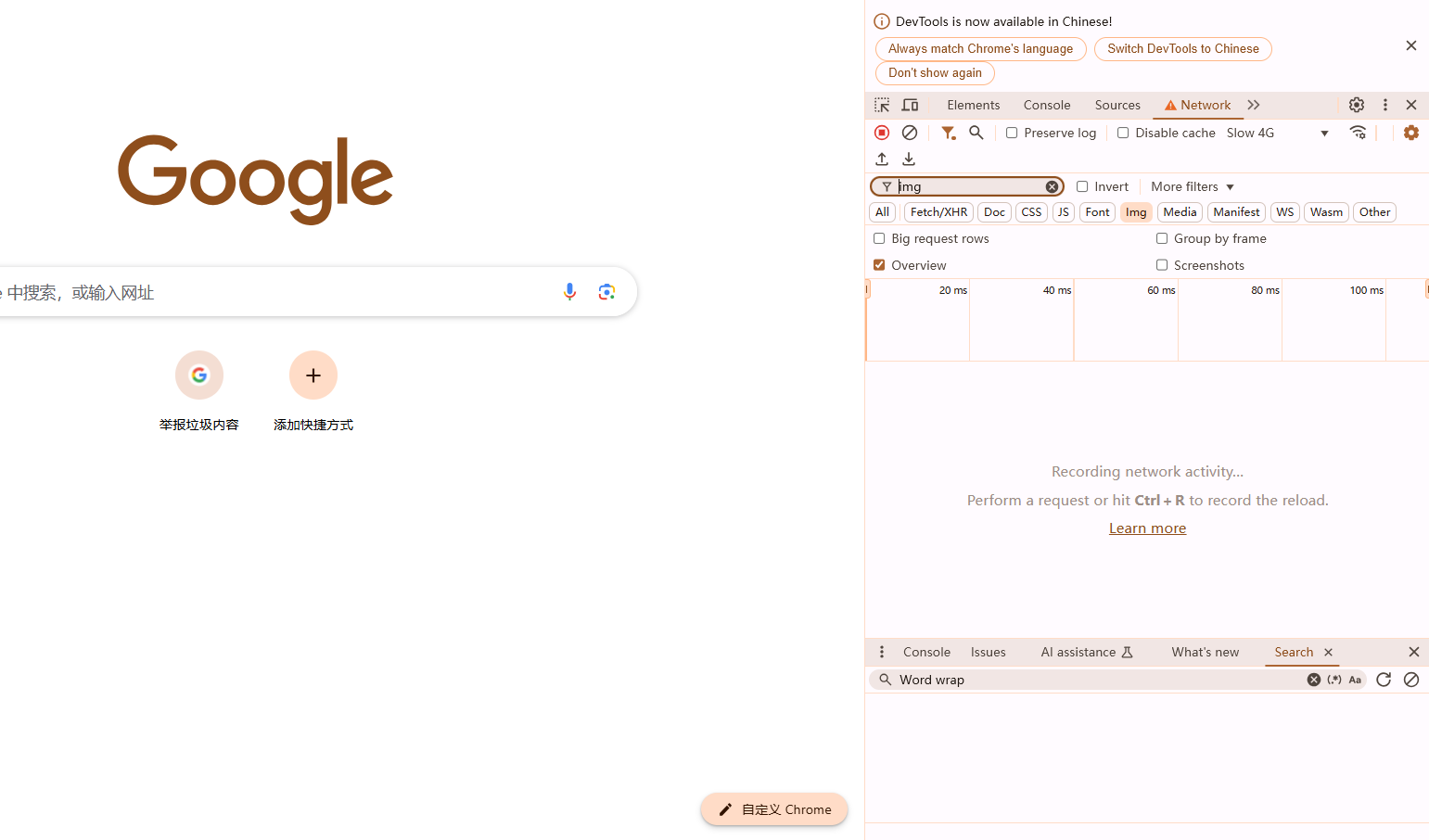This screenshot has height=840, width=1429.
Task: Dismiss the DevTools language notification
Action: pos(1411,45)
